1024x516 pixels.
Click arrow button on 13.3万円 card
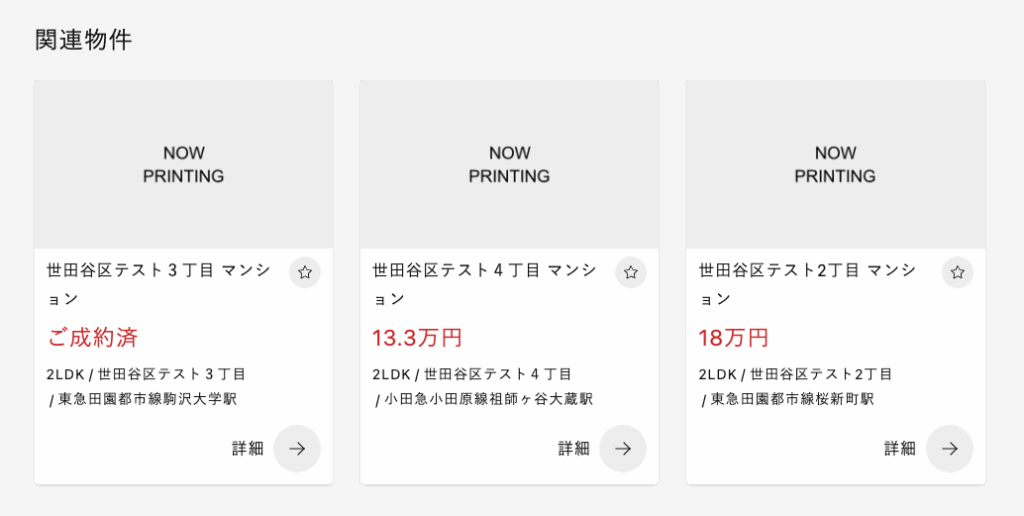(623, 449)
